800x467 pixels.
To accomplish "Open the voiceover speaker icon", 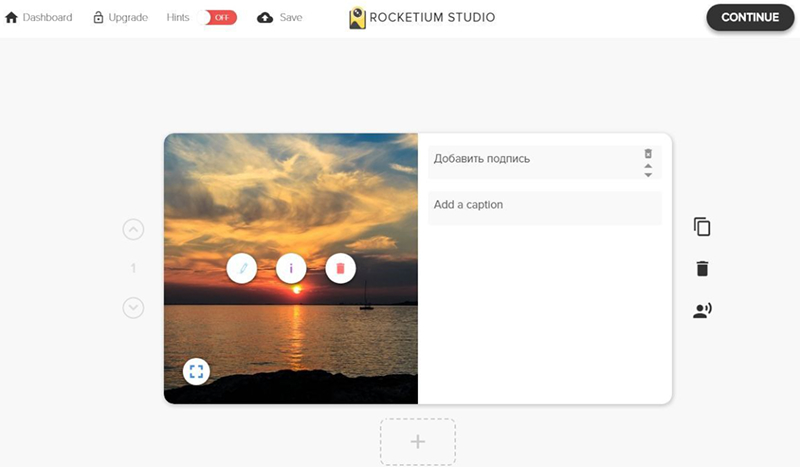I will tap(702, 311).
